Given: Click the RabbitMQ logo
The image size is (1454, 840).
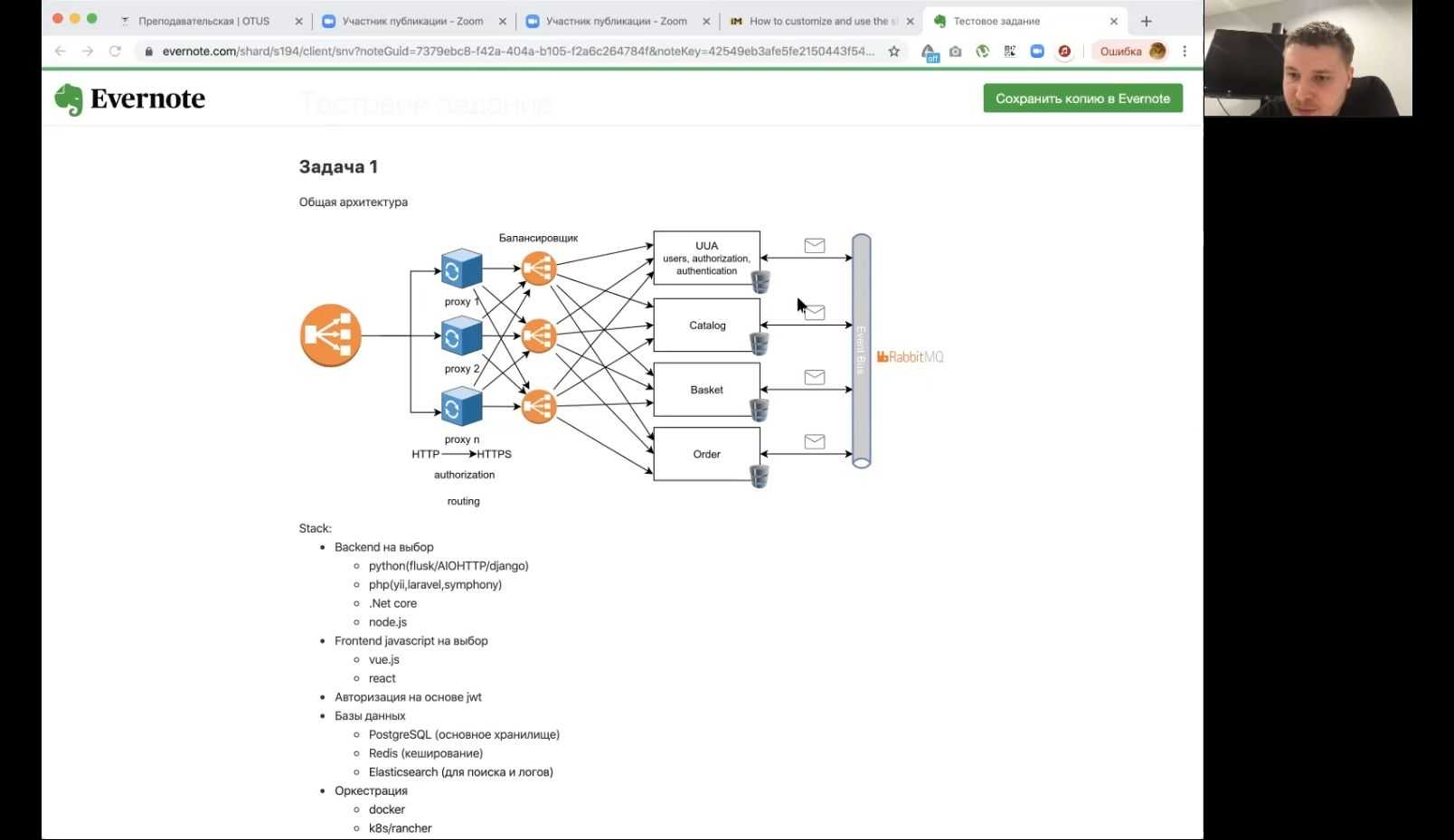Looking at the screenshot, I should (x=910, y=357).
